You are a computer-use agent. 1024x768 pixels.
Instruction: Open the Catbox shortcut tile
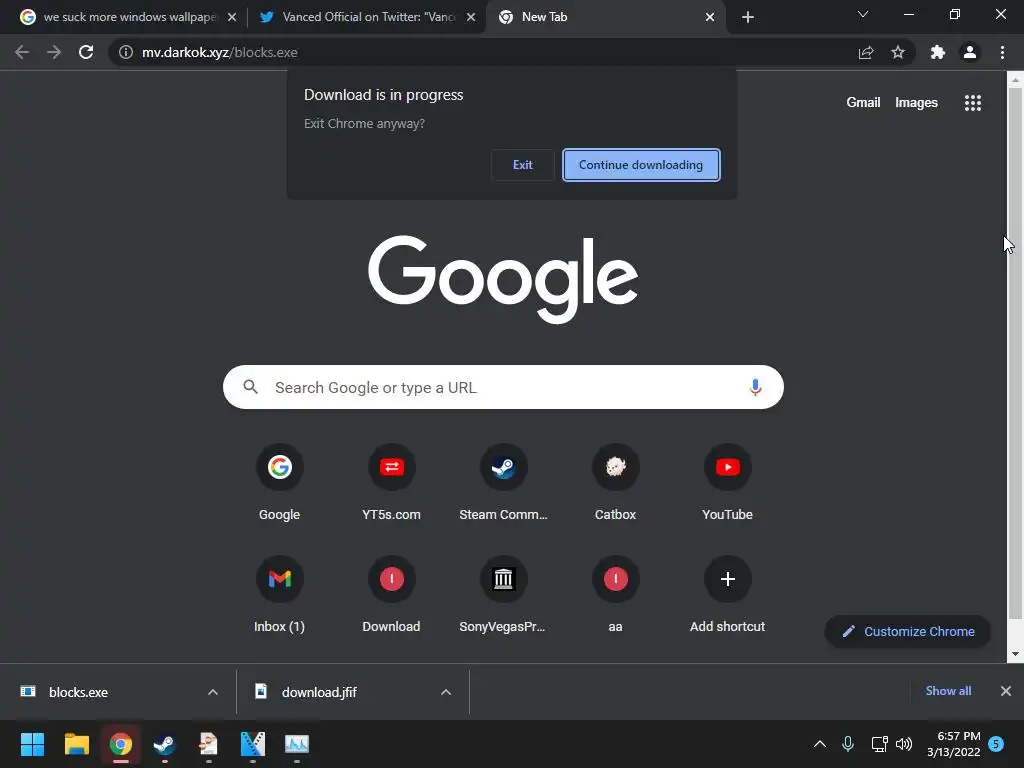[615, 483]
